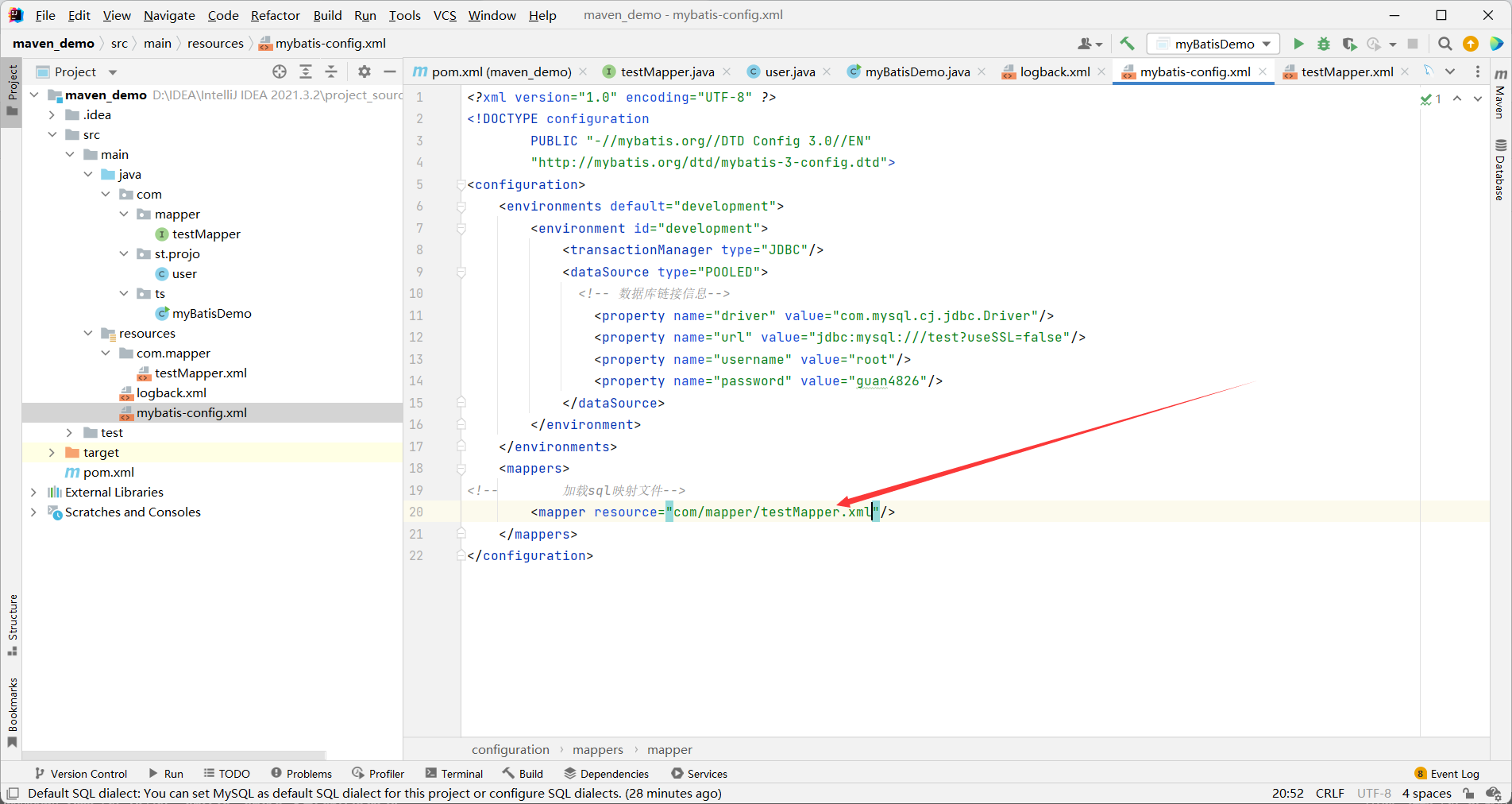Click mappers in the editor breadcrumb
The height and width of the screenshot is (804, 1512).
click(597, 749)
